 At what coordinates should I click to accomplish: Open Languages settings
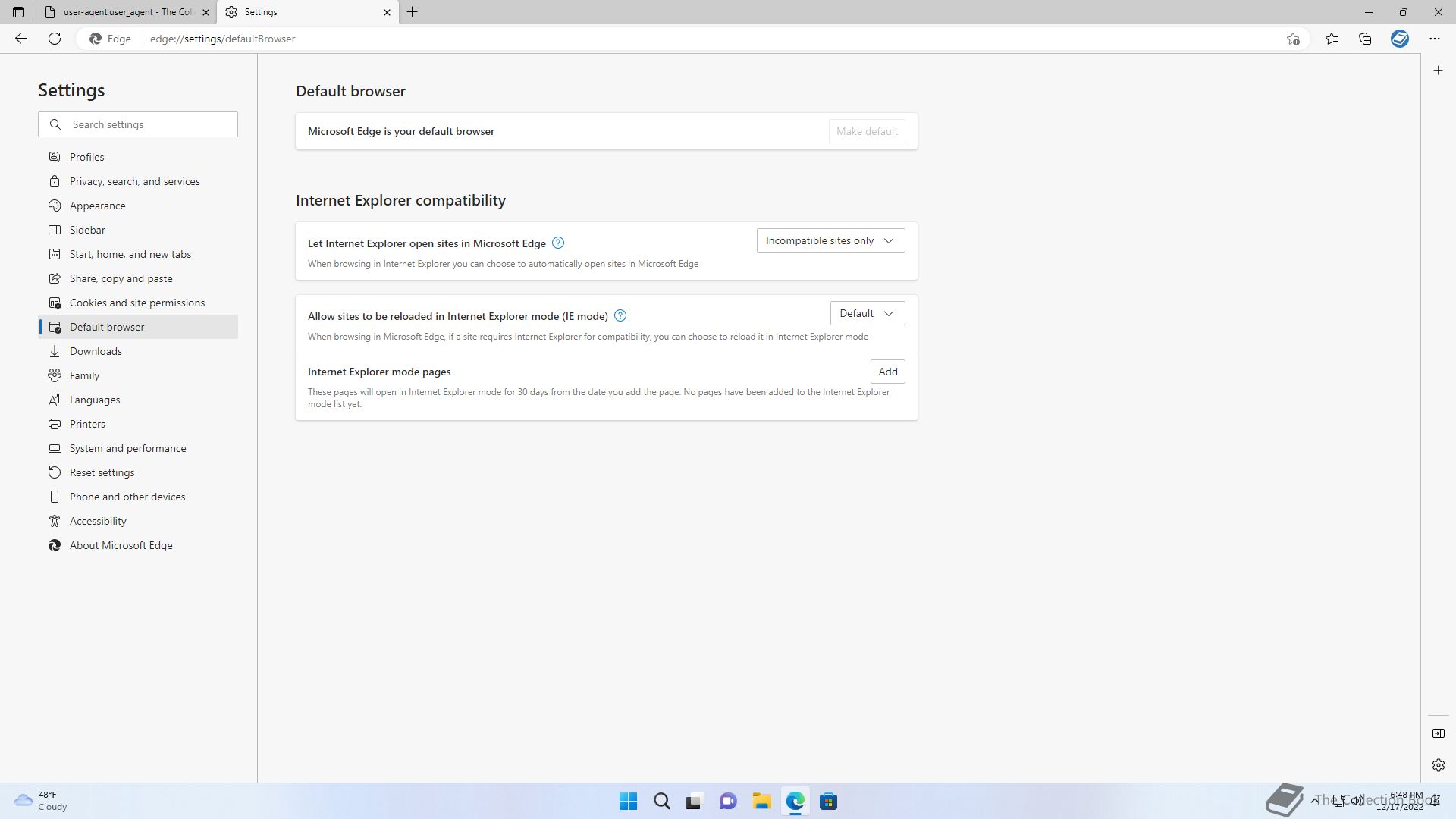[x=138, y=400]
